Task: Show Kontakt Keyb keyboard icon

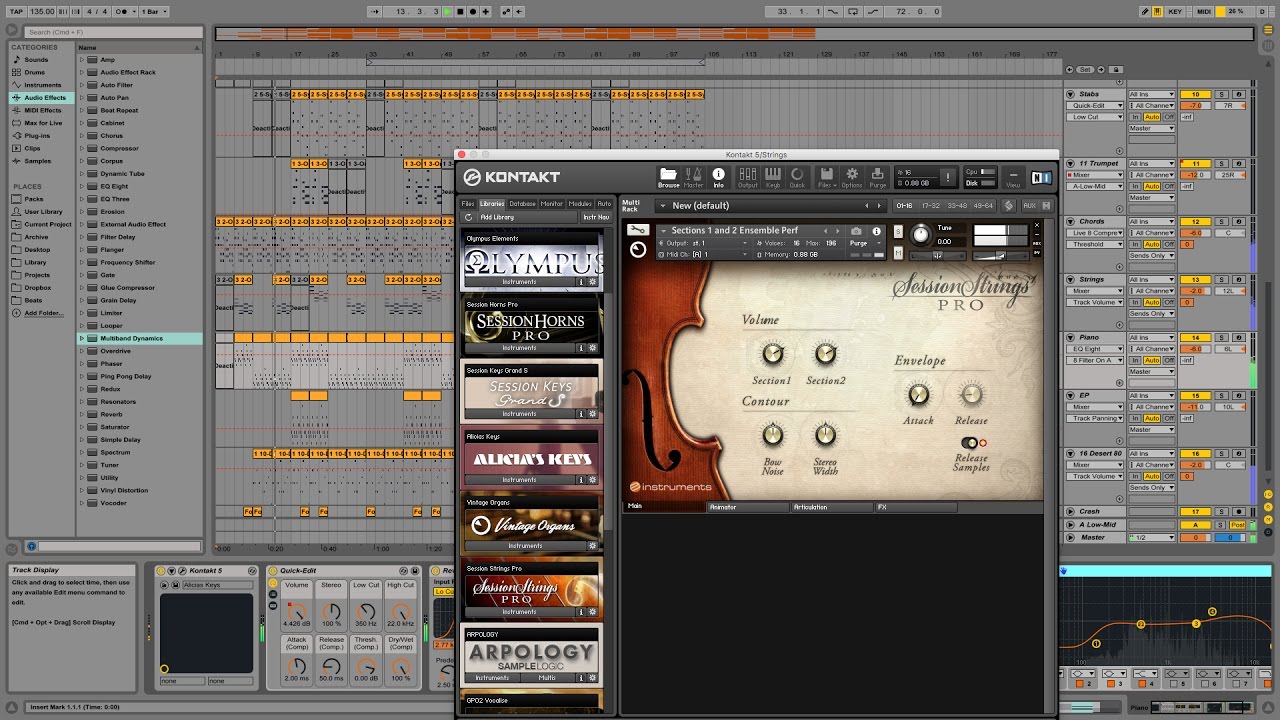Action: (773, 176)
